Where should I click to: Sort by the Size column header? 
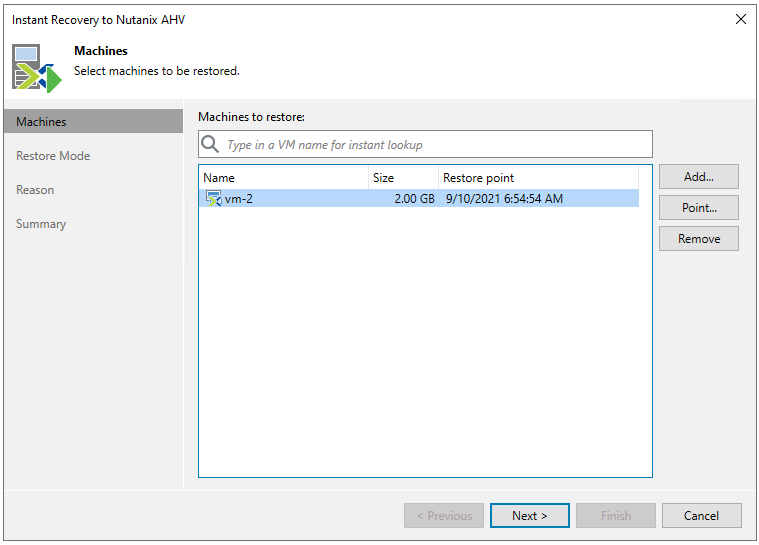403,178
